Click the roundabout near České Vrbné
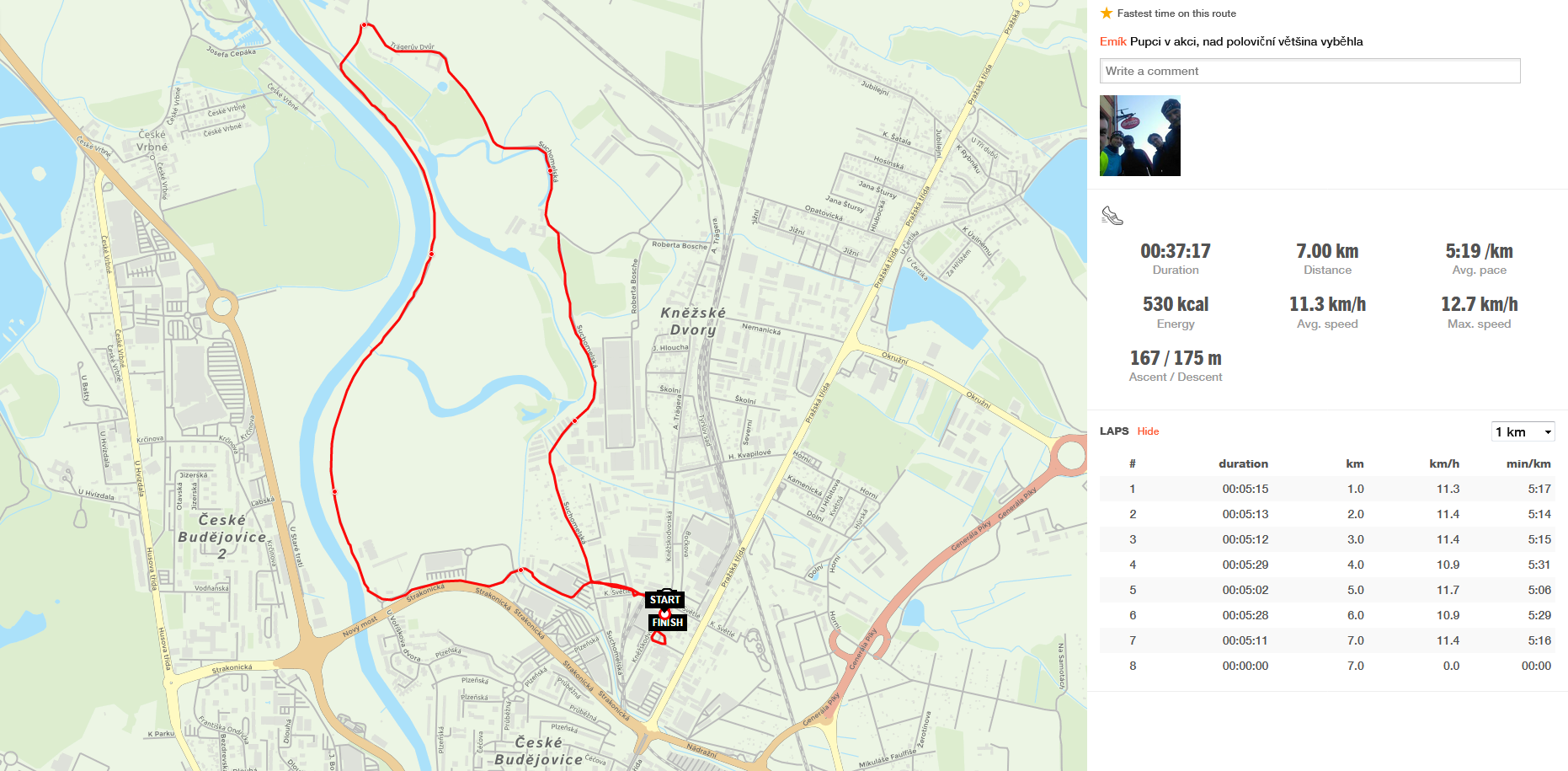 point(223,306)
